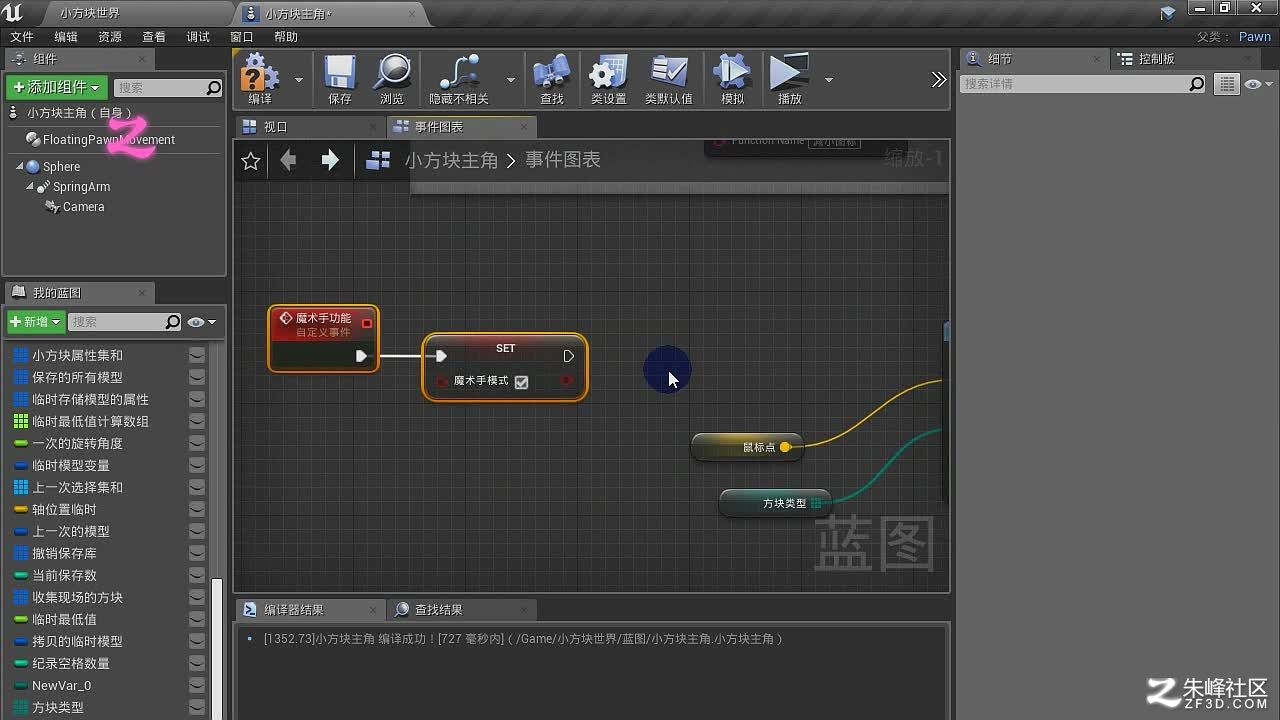1280x720 pixels.
Task: Collapse the Sphere component tree arrow
Action: pos(19,167)
